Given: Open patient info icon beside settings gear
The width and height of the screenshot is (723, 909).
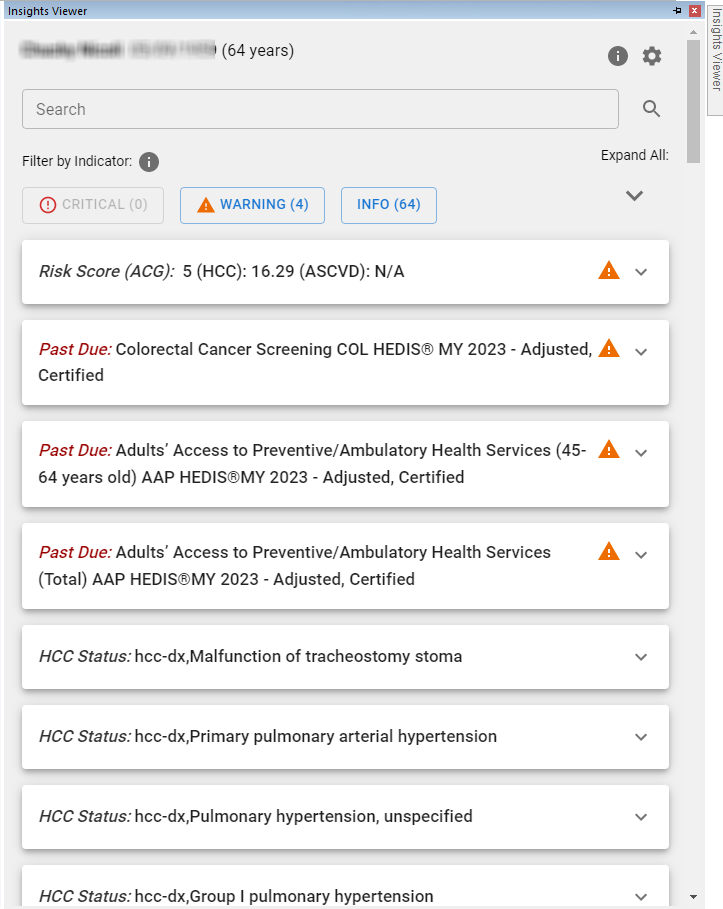Looking at the screenshot, I should pyautogui.click(x=617, y=56).
